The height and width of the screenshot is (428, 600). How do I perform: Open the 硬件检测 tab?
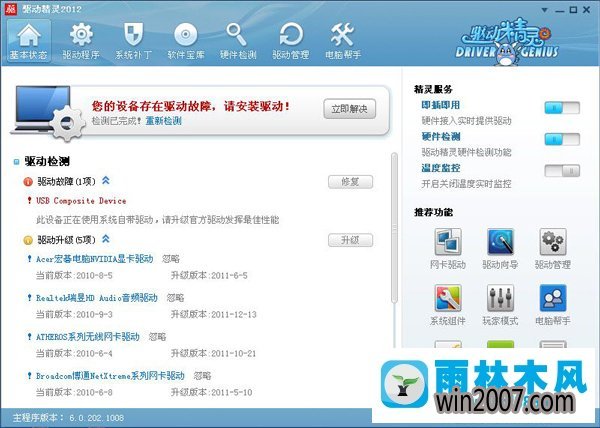coord(238,41)
